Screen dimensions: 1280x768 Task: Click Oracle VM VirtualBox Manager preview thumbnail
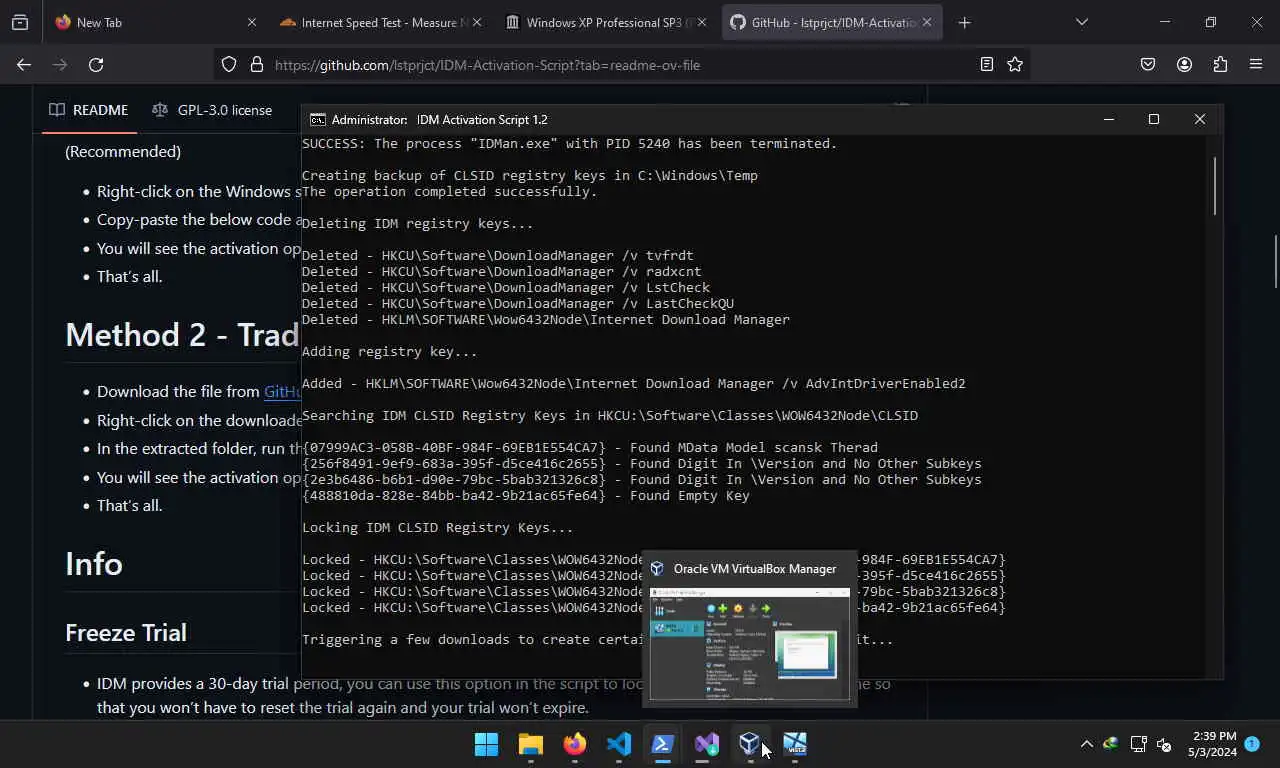point(749,643)
